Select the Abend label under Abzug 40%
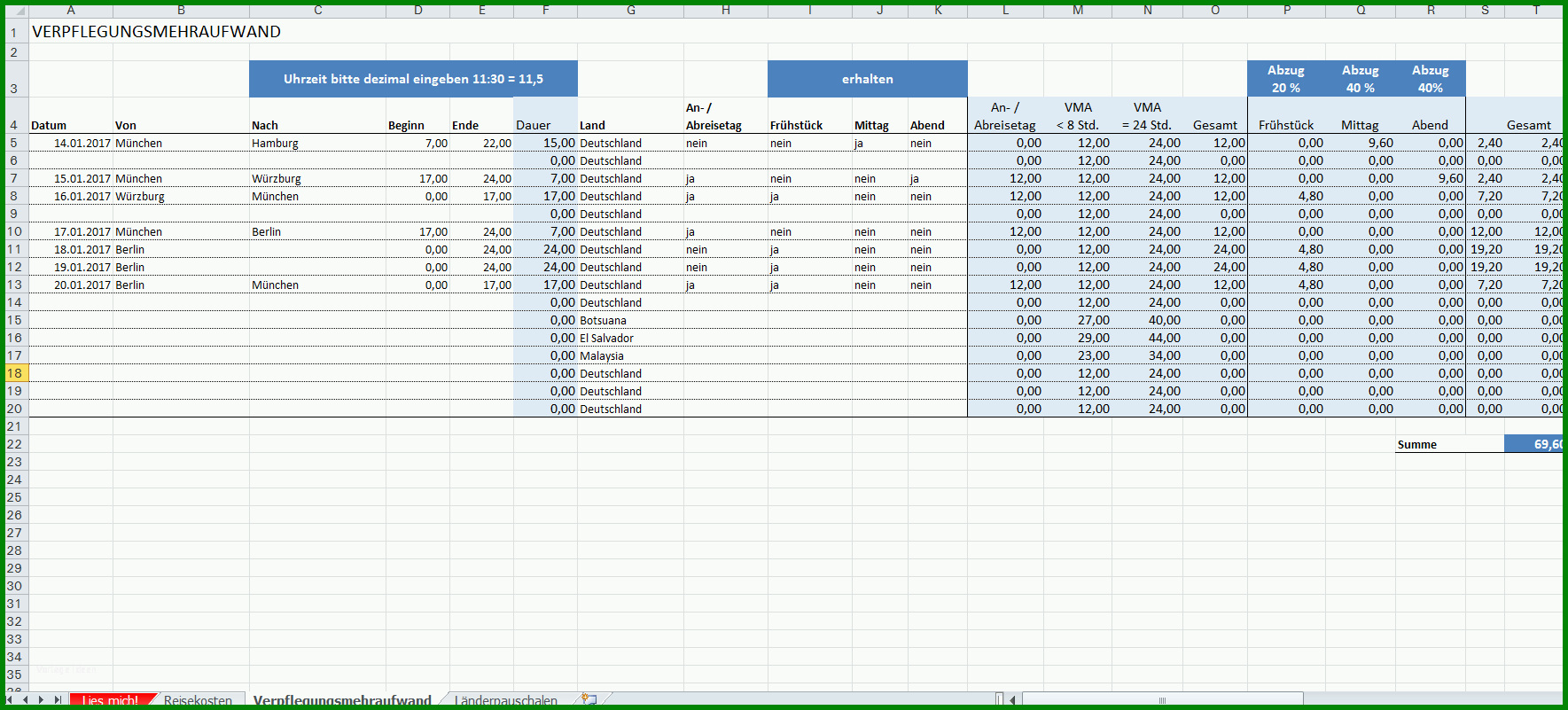Image resolution: width=1568 pixels, height=710 pixels. (x=1430, y=125)
